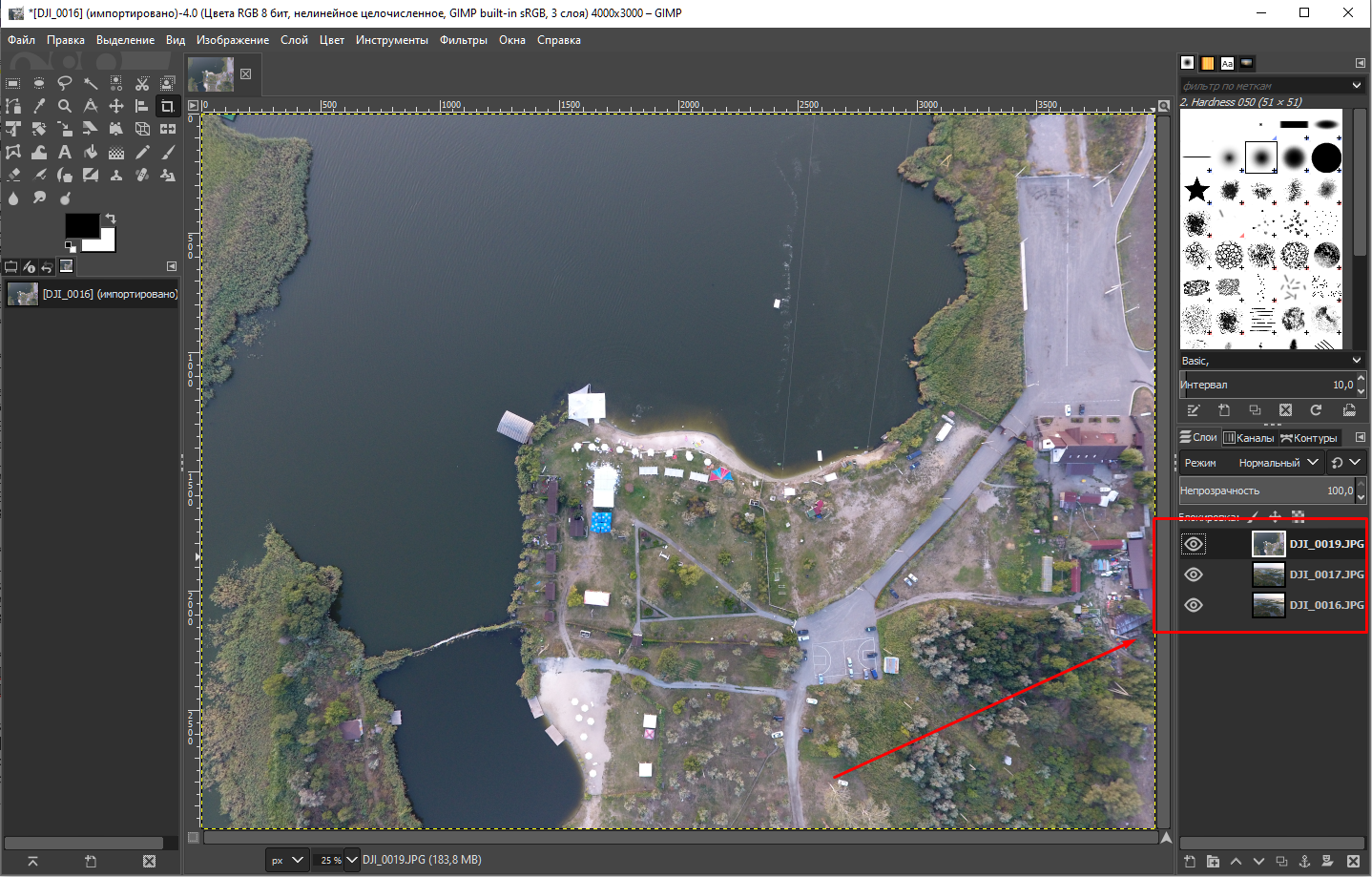Open the Фильтры menu
Viewport: 1372px width, 877px height.
(463, 40)
